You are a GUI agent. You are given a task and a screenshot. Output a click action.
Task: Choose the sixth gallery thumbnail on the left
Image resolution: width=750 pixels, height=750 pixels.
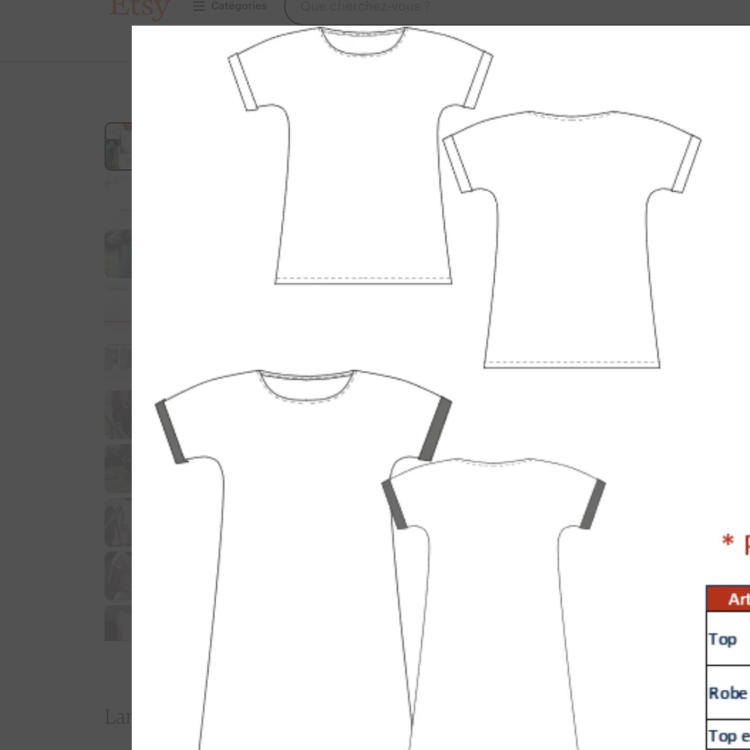tap(118, 523)
